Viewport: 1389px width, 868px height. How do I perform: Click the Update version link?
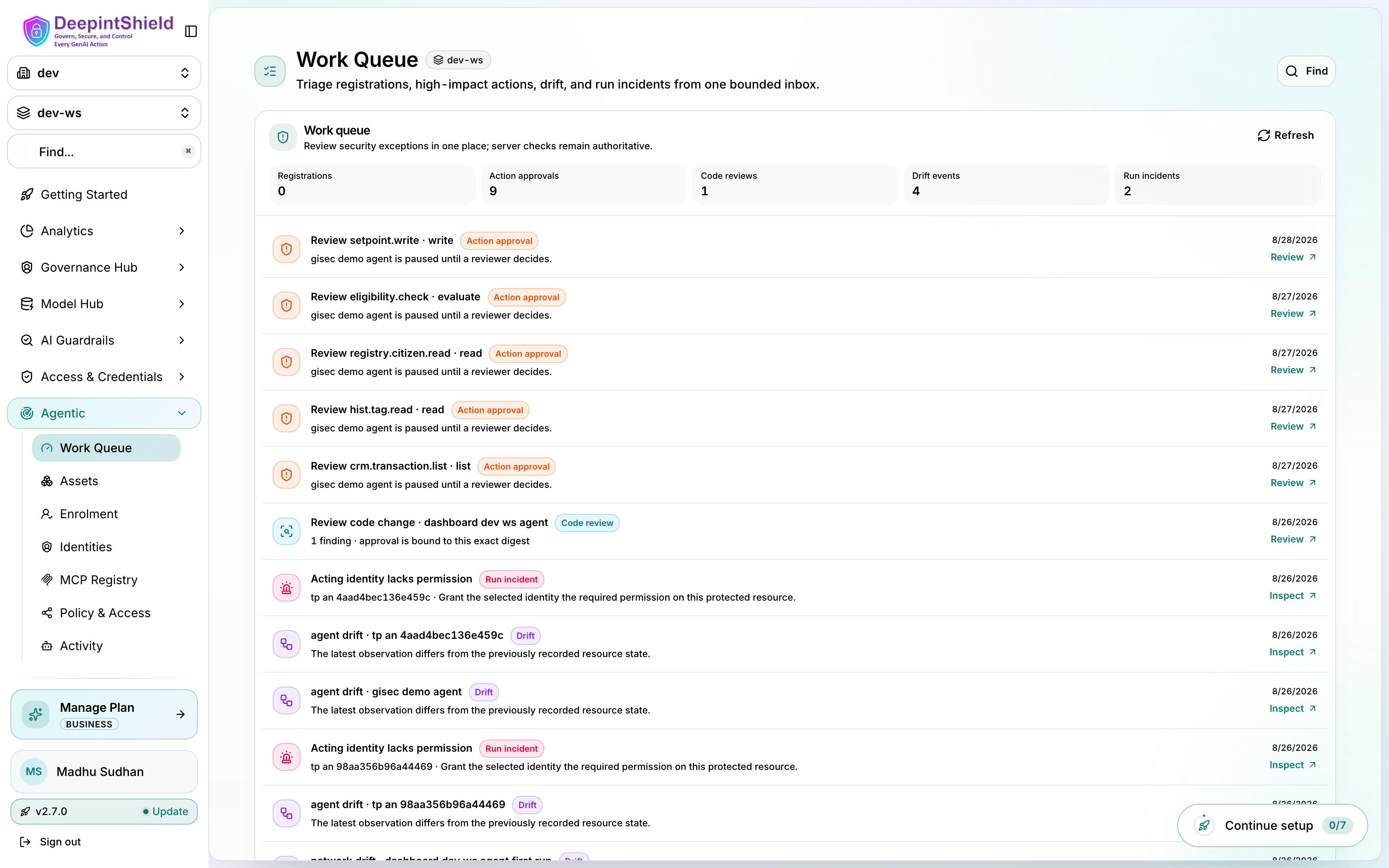click(165, 811)
